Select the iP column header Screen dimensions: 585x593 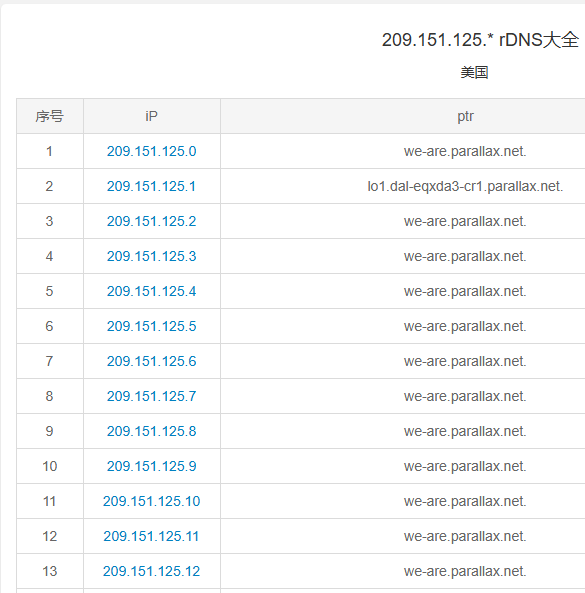pyautogui.click(x=152, y=116)
